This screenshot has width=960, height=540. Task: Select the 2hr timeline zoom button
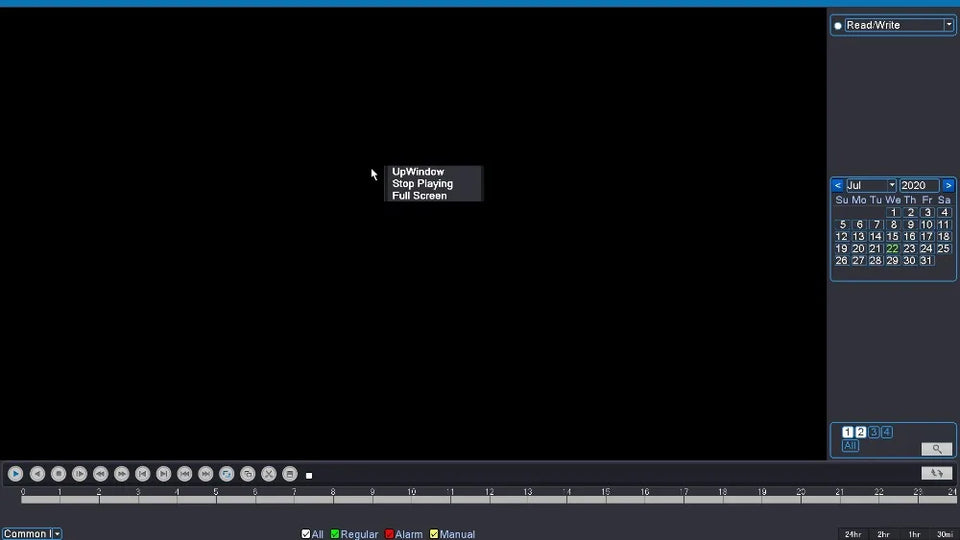pyautogui.click(x=883, y=534)
